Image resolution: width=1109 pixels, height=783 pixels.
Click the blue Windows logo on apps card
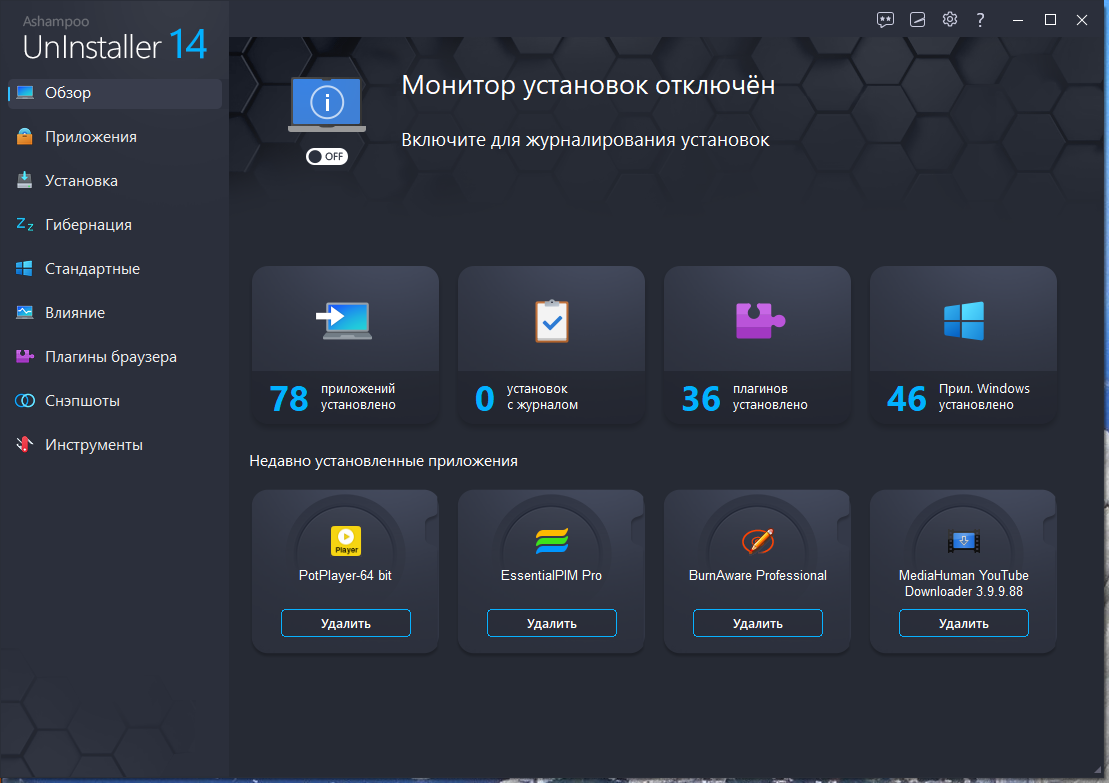964,321
